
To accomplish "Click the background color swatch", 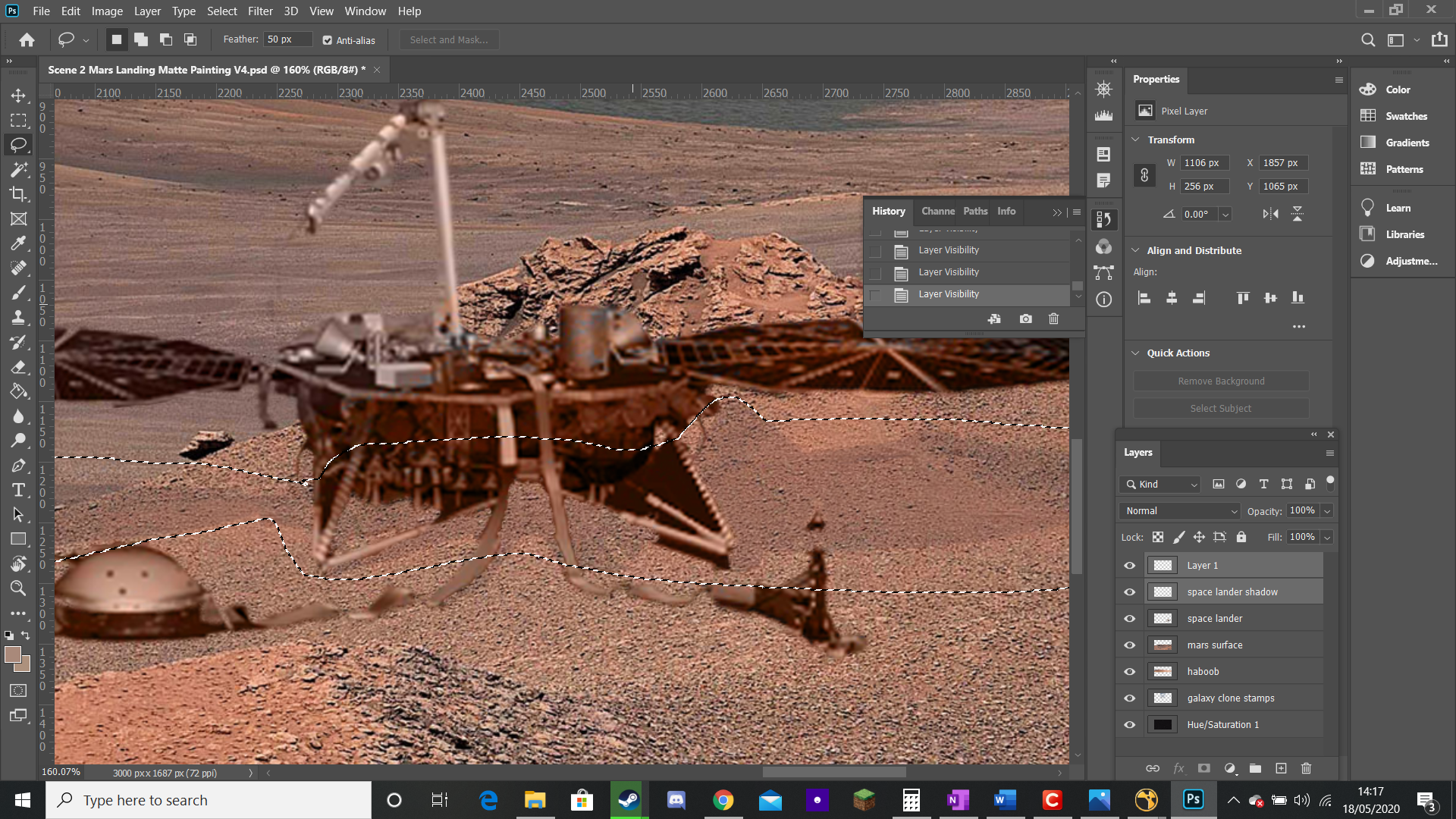I will click(25, 667).
